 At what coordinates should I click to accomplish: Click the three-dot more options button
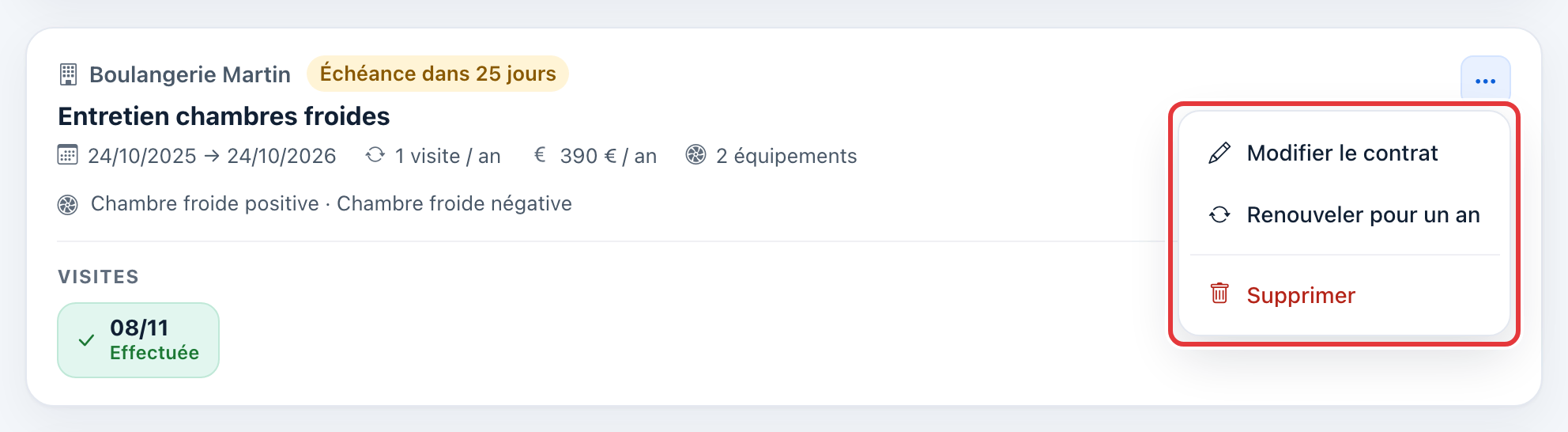[x=1485, y=81]
